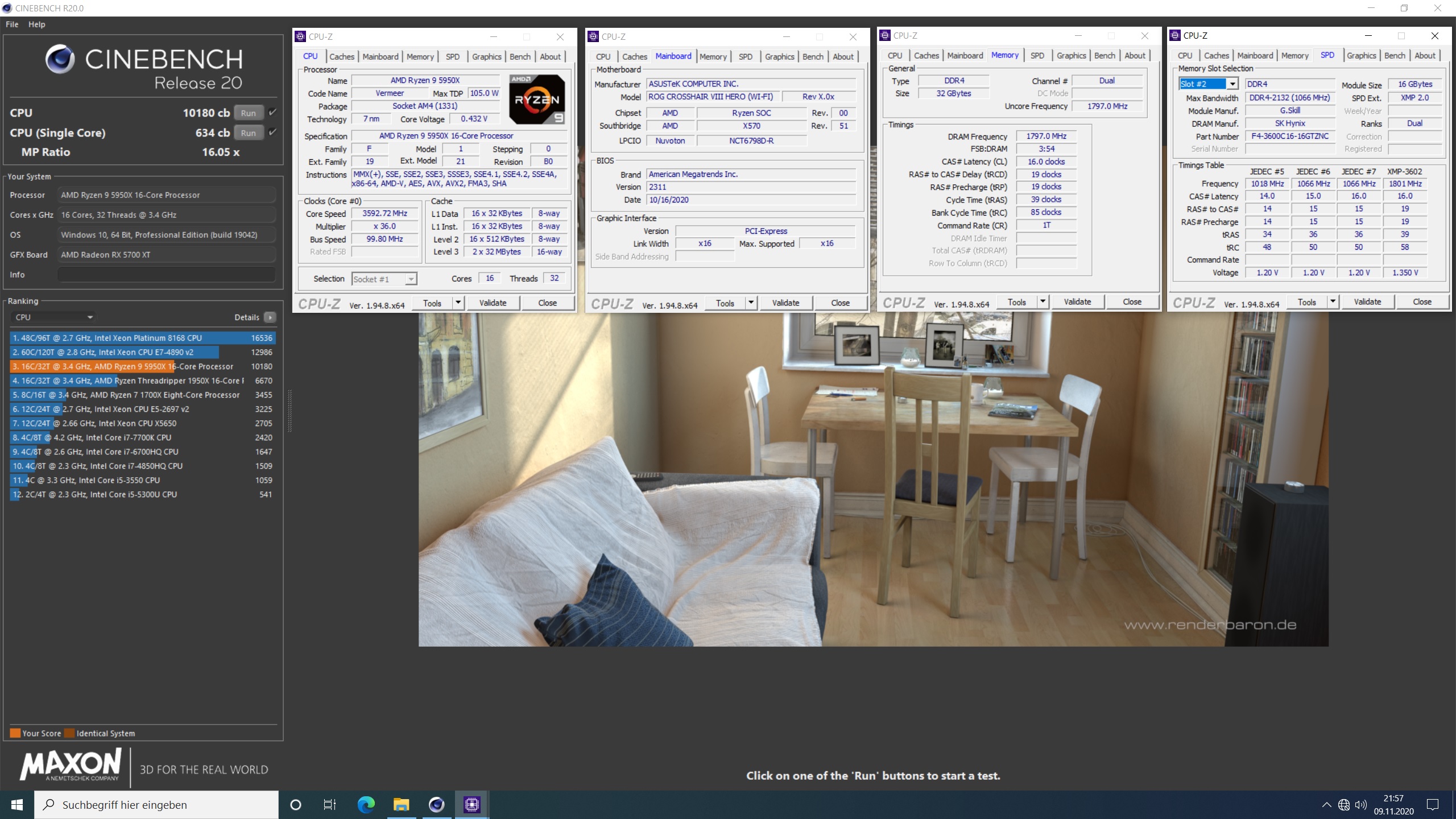Launch Microsoft Edge from taskbar
Viewport: 1456px width, 819px height.
366,804
